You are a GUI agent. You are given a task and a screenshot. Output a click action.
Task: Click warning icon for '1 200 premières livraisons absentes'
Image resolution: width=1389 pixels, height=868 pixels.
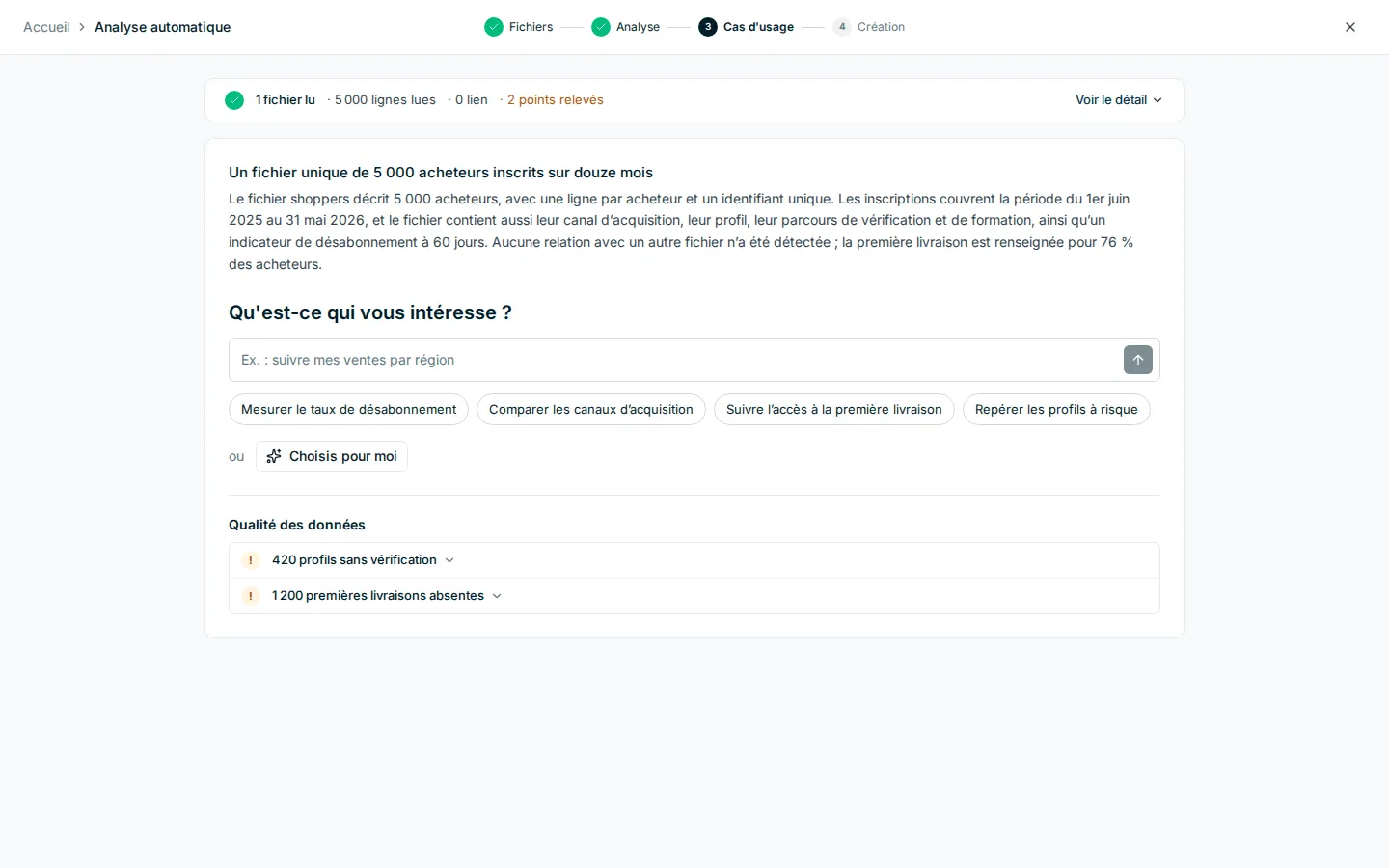pos(251,596)
